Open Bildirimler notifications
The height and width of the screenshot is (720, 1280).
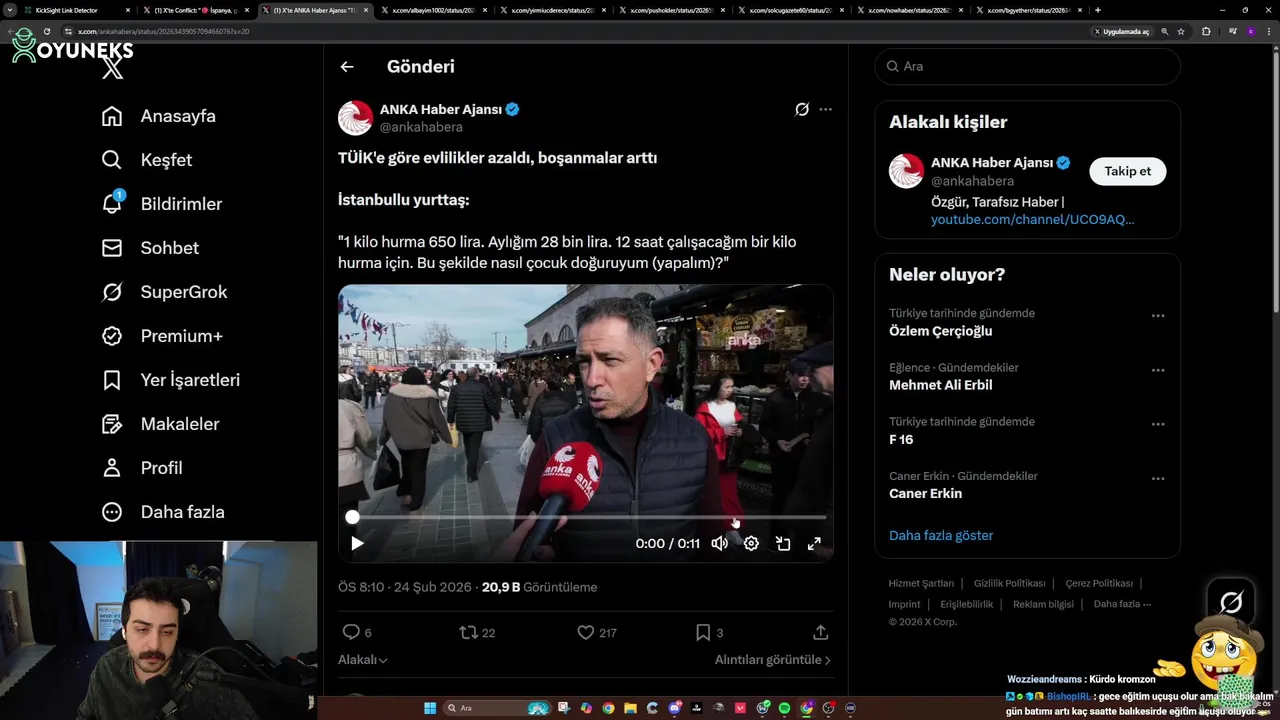(x=162, y=204)
